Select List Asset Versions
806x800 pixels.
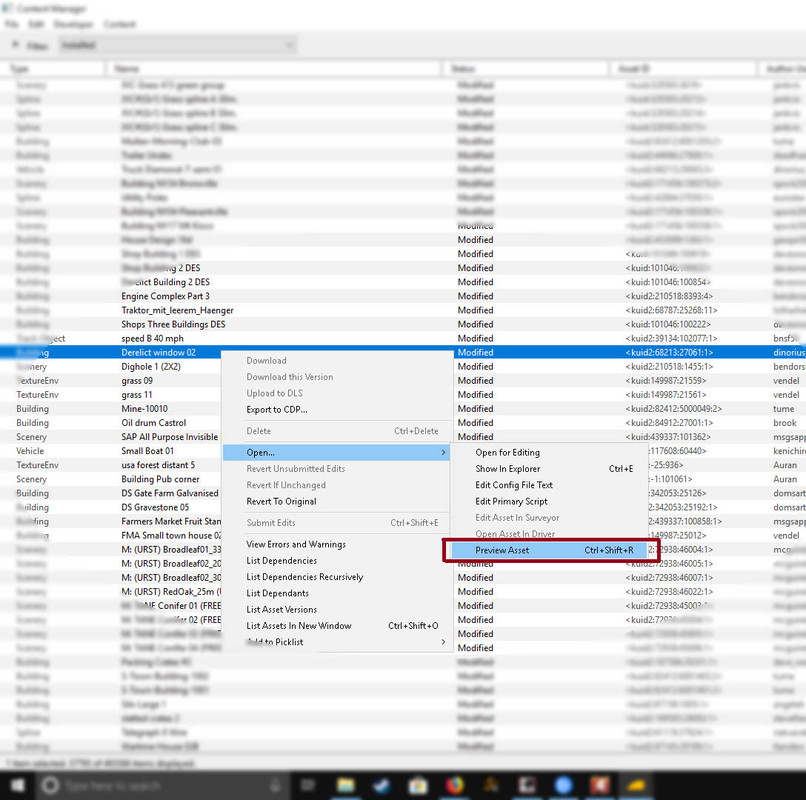coord(336,609)
